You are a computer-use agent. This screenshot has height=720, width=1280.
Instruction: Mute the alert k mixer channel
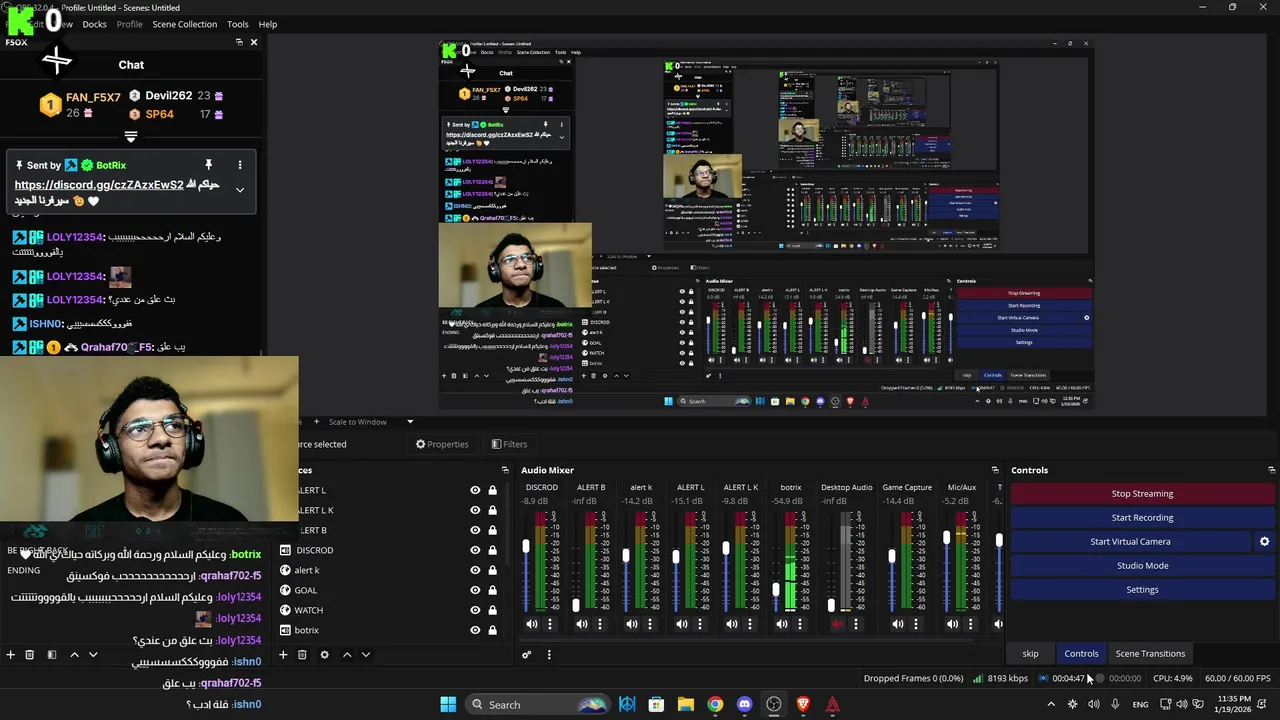(x=632, y=624)
